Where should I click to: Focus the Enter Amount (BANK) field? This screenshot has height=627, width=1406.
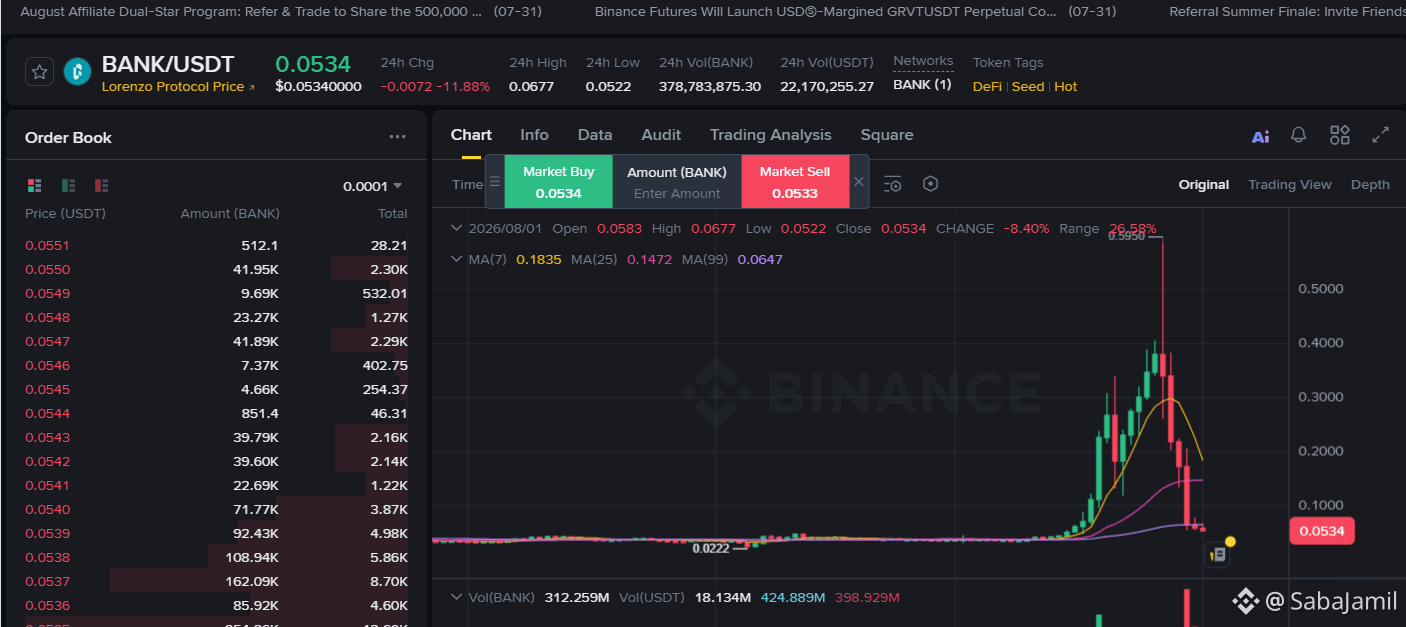[x=677, y=193]
